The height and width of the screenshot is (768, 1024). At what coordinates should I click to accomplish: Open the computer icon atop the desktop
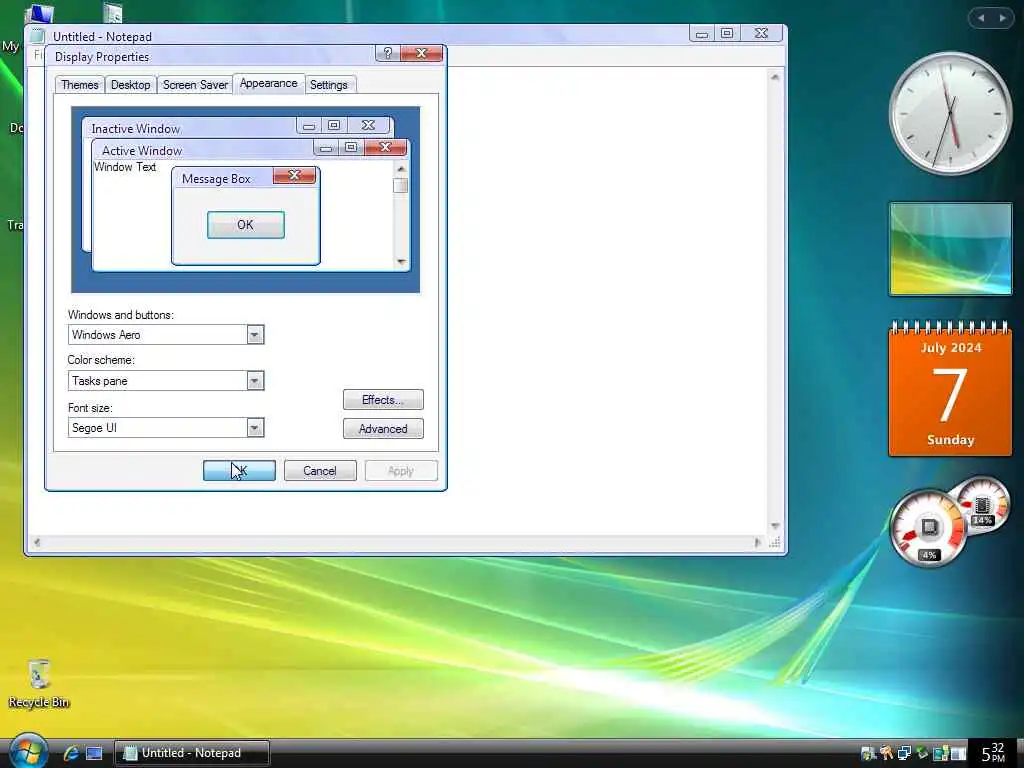tap(39, 13)
